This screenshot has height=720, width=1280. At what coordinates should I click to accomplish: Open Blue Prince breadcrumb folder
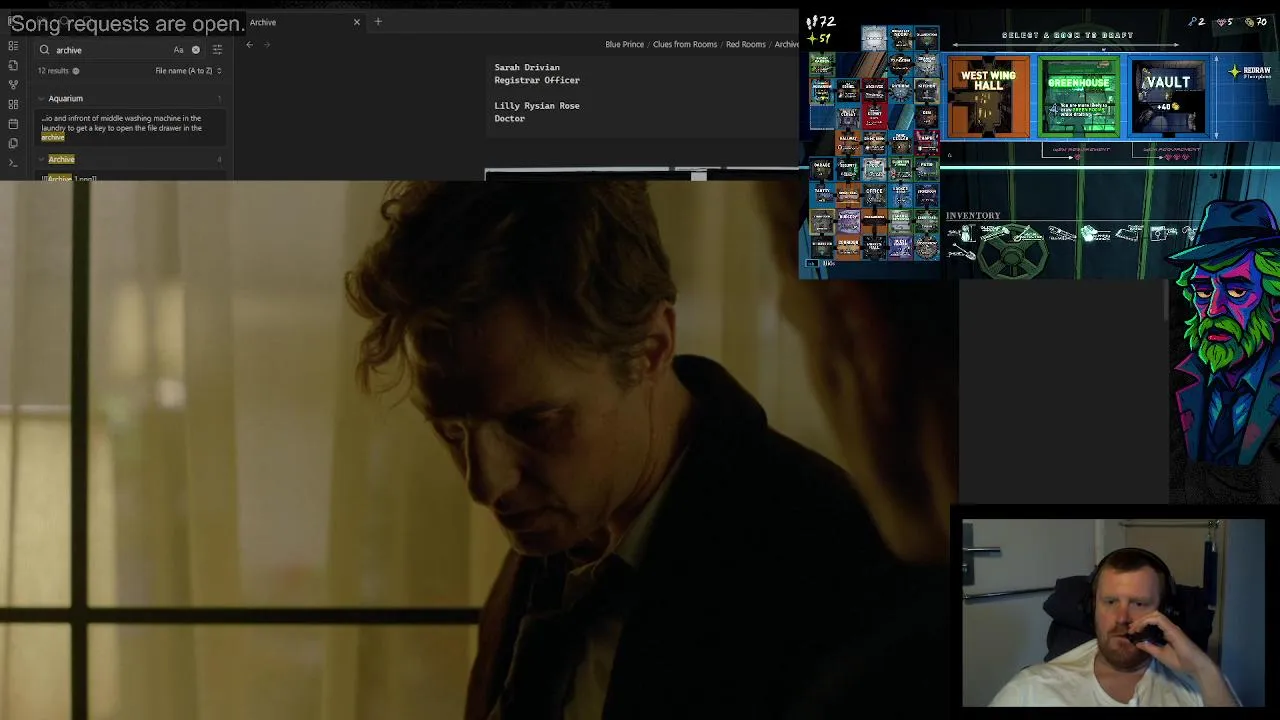624,44
